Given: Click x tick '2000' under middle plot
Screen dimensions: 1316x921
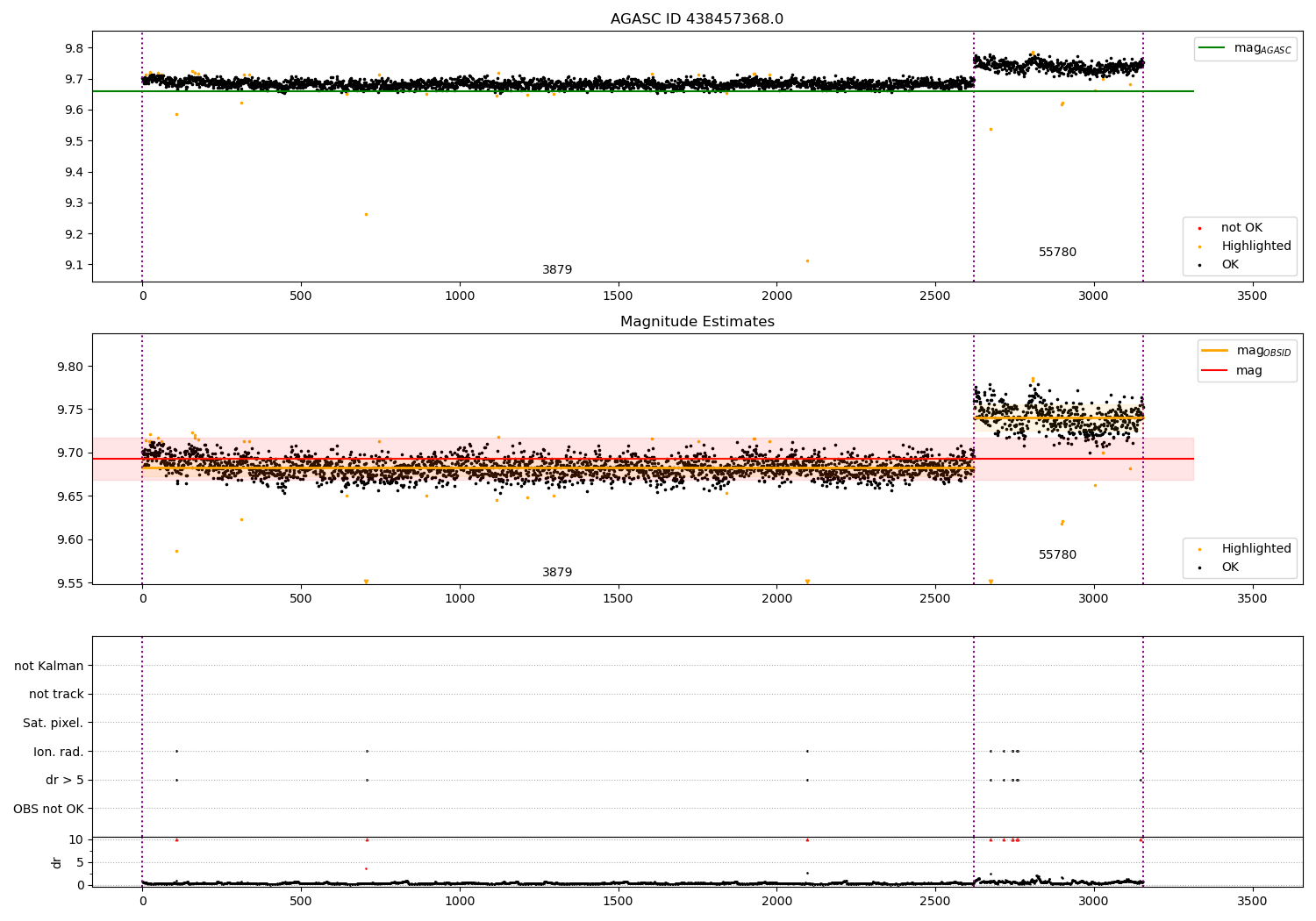Looking at the screenshot, I should click(x=776, y=599).
